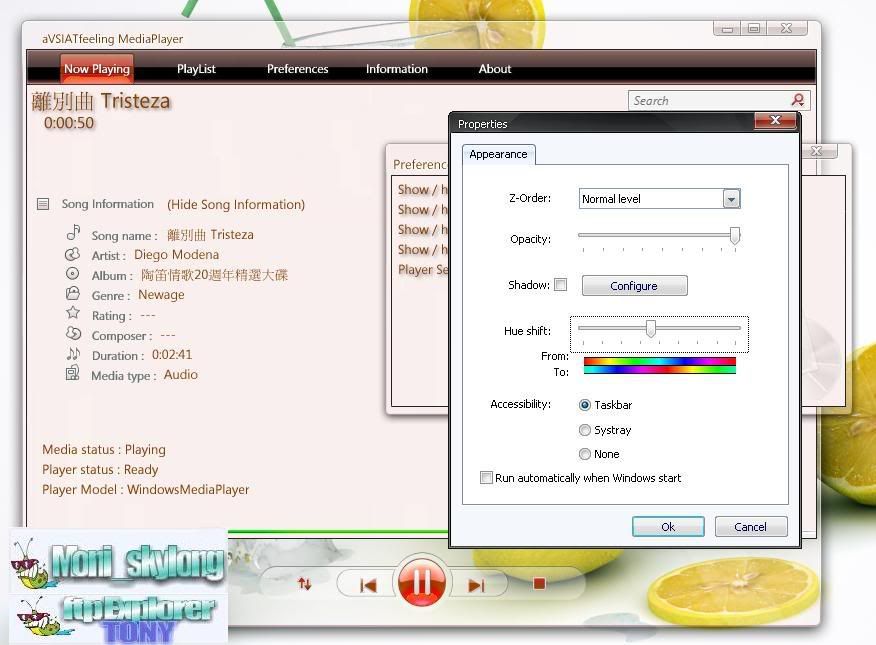Viewport: 876px width, 645px height.
Task: Adjust the Opacity slider
Action: tap(735, 236)
